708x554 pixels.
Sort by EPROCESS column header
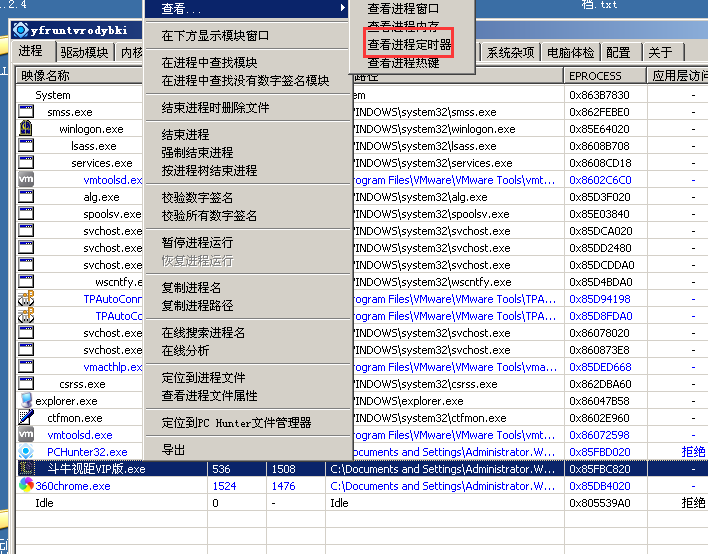[605, 75]
